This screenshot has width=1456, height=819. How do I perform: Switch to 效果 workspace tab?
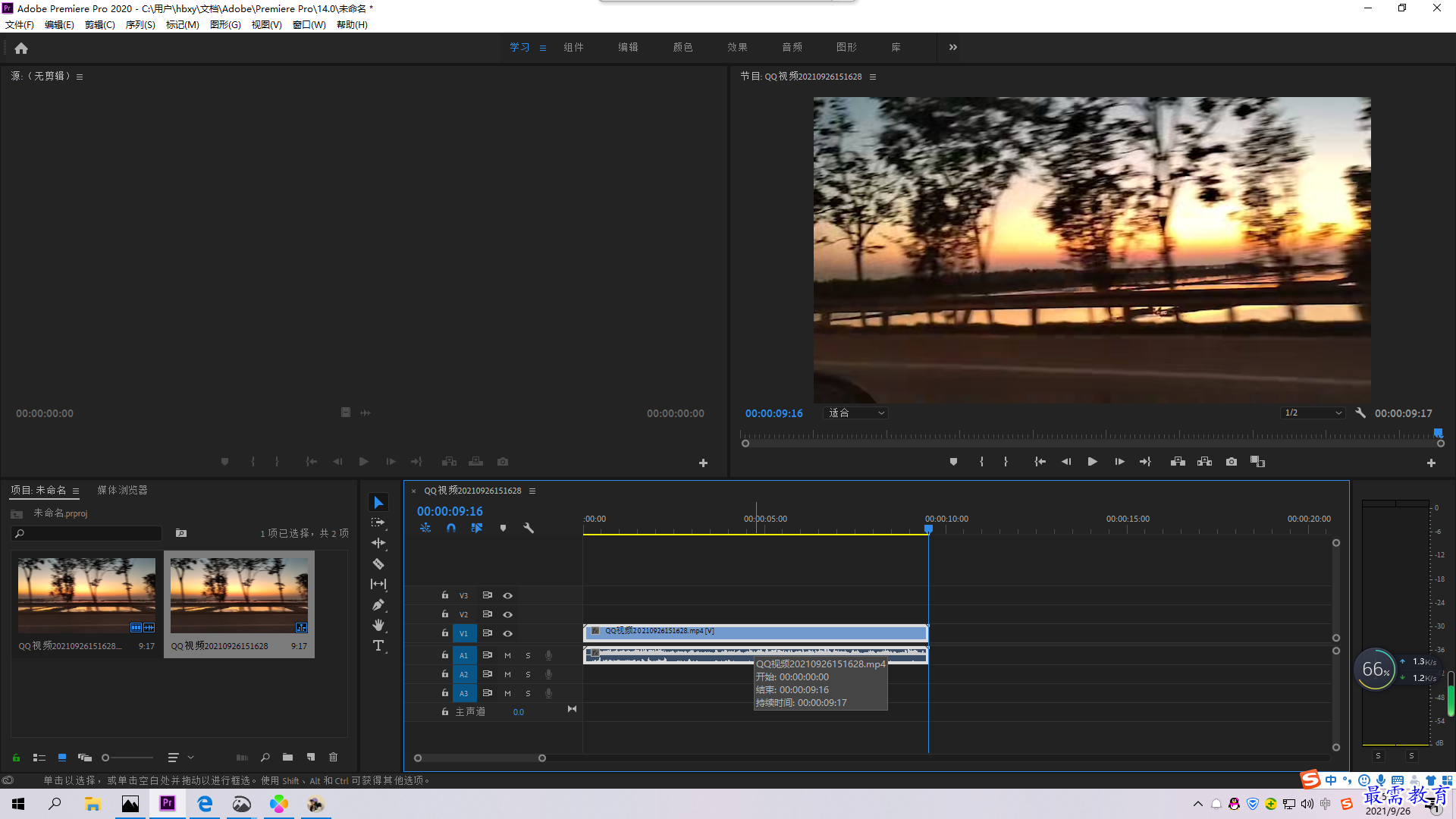737,47
